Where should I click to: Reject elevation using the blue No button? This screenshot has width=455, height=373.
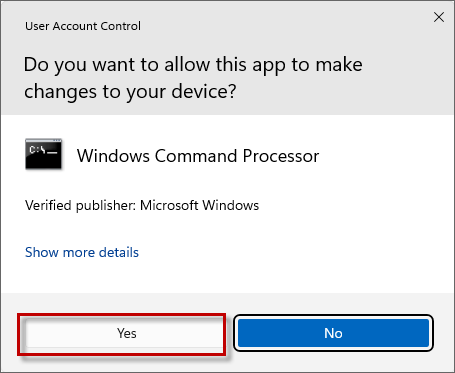333,333
